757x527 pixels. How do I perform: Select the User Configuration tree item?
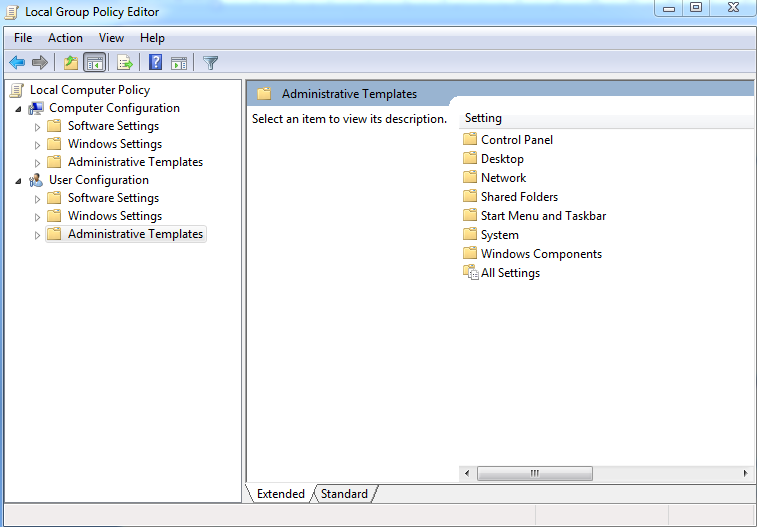(x=98, y=180)
